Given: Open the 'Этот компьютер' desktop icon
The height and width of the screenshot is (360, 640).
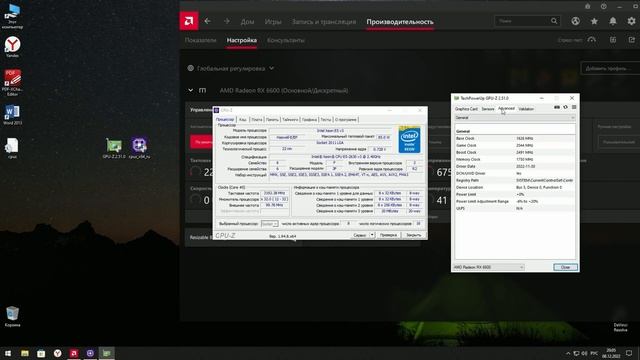Looking at the screenshot, I should coord(12,16).
